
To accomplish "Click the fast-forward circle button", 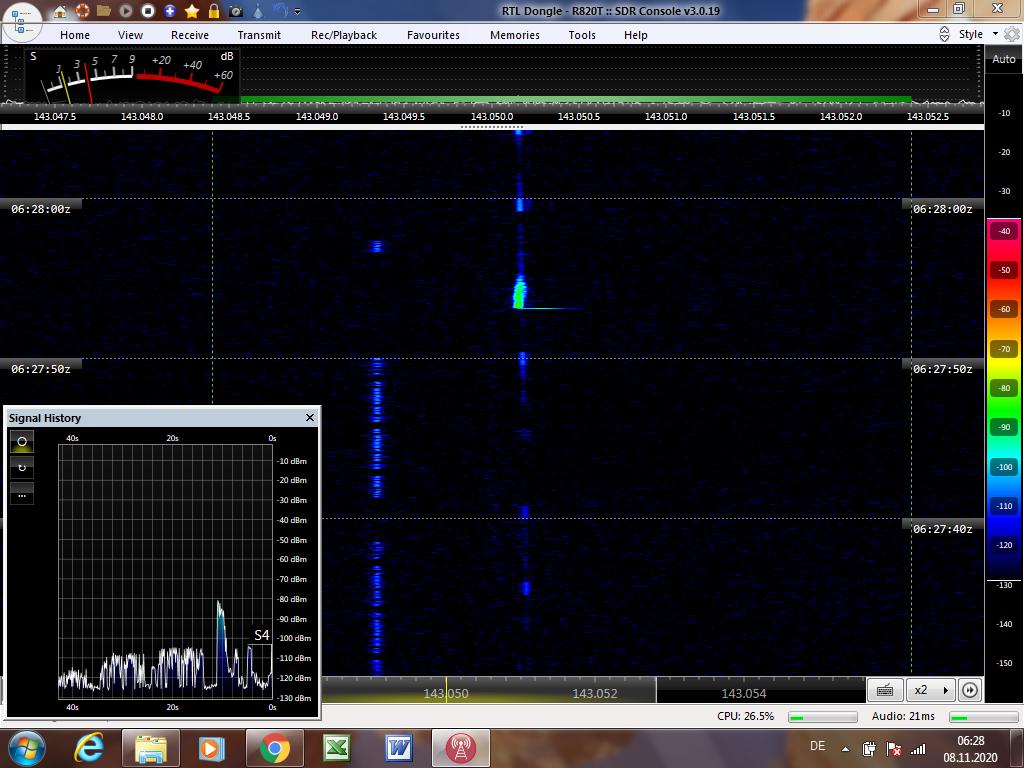I will 970,690.
